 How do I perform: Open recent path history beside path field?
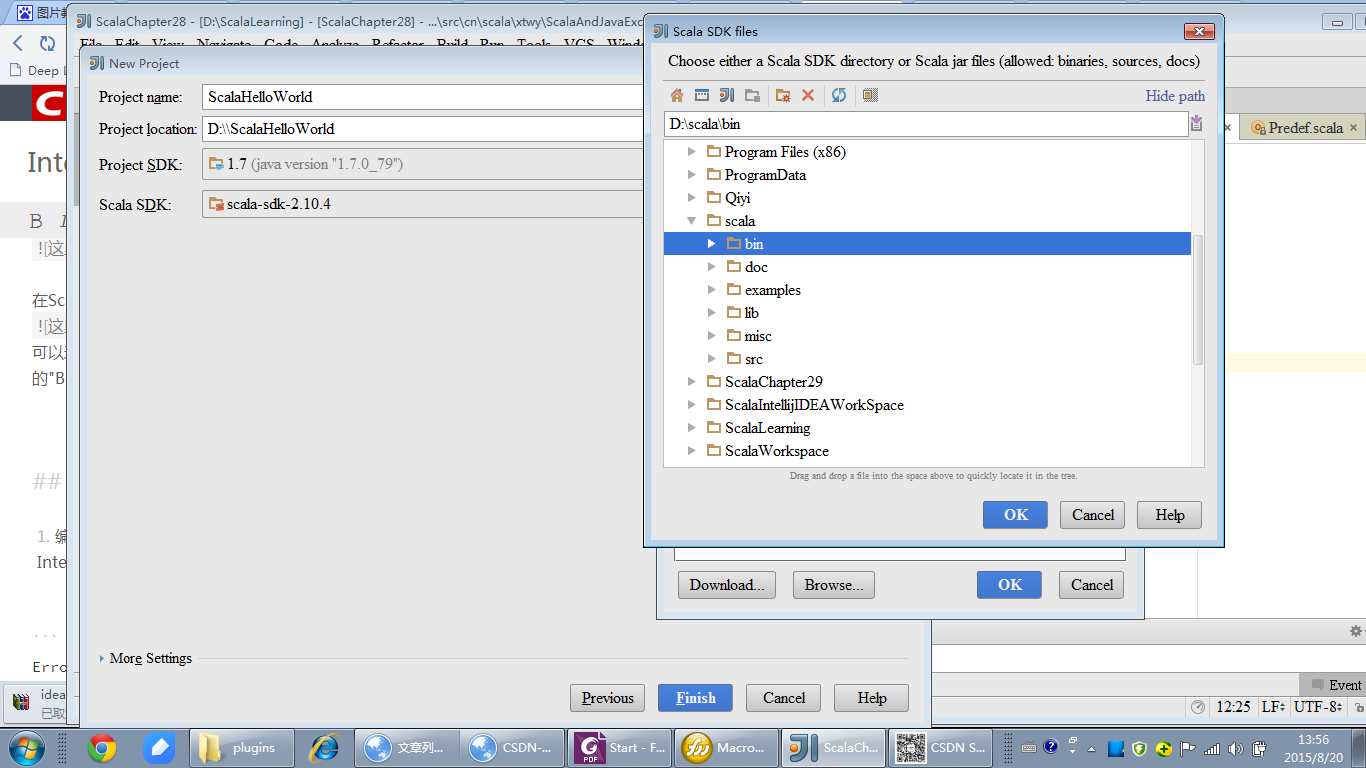(x=1196, y=124)
